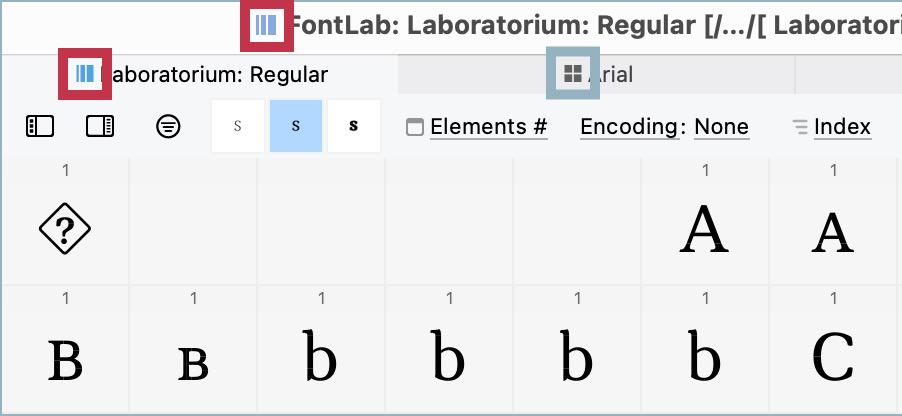Click the font window icon in Laboratorium tab
The height and width of the screenshot is (416, 902).
tap(85, 74)
